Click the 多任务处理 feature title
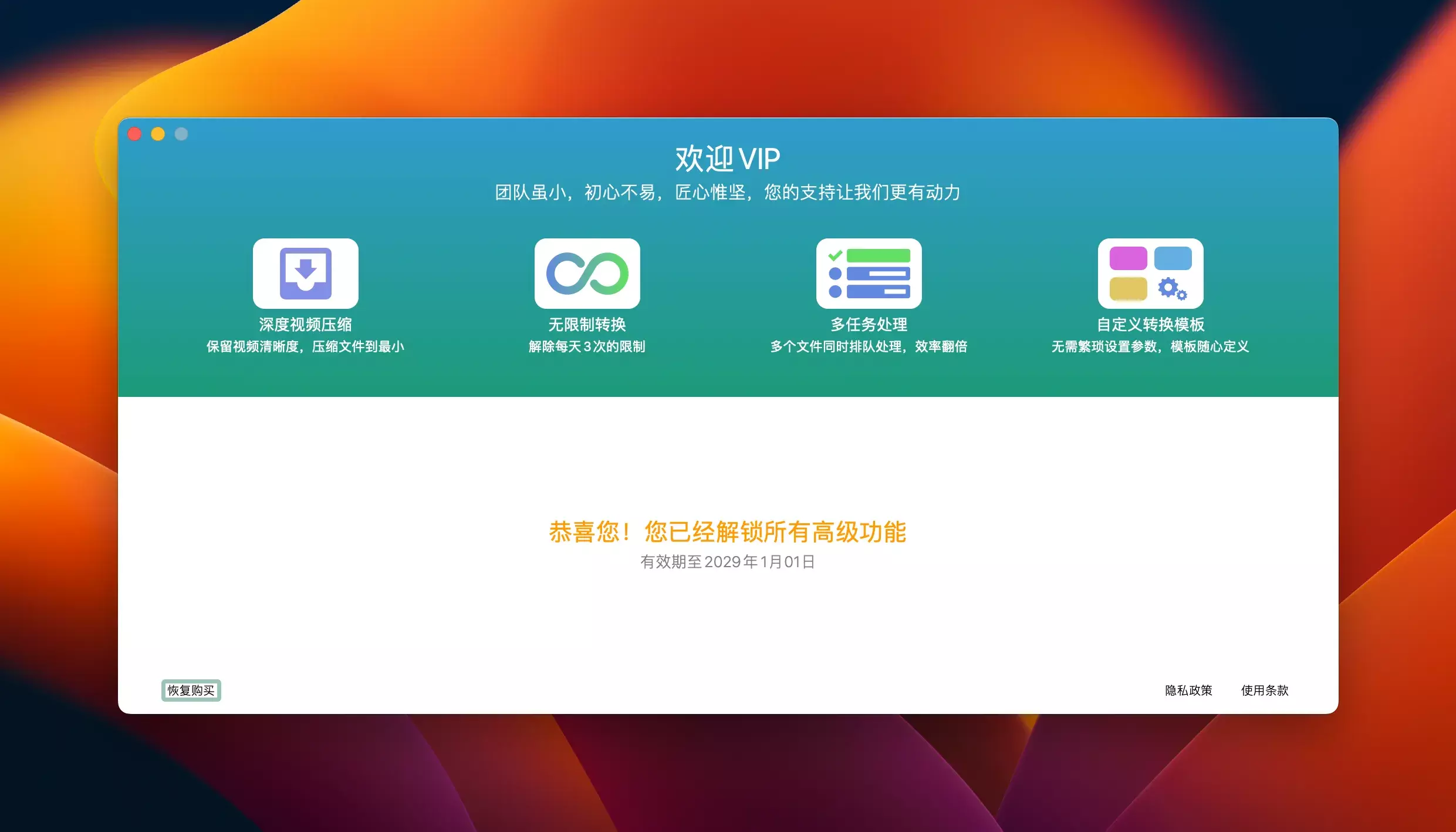1456x832 pixels. point(869,324)
